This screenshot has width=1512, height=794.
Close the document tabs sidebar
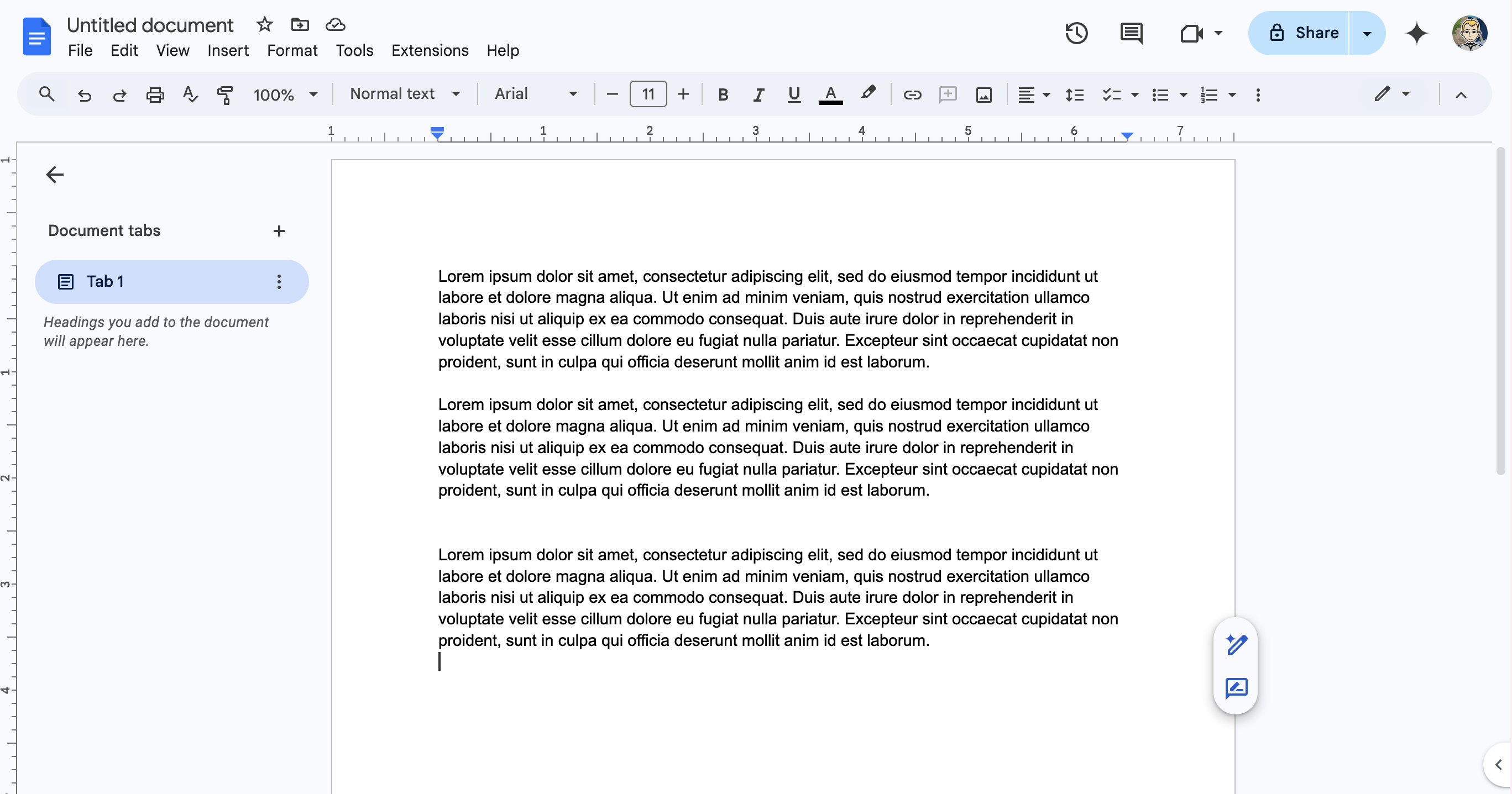click(x=55, y=174)
